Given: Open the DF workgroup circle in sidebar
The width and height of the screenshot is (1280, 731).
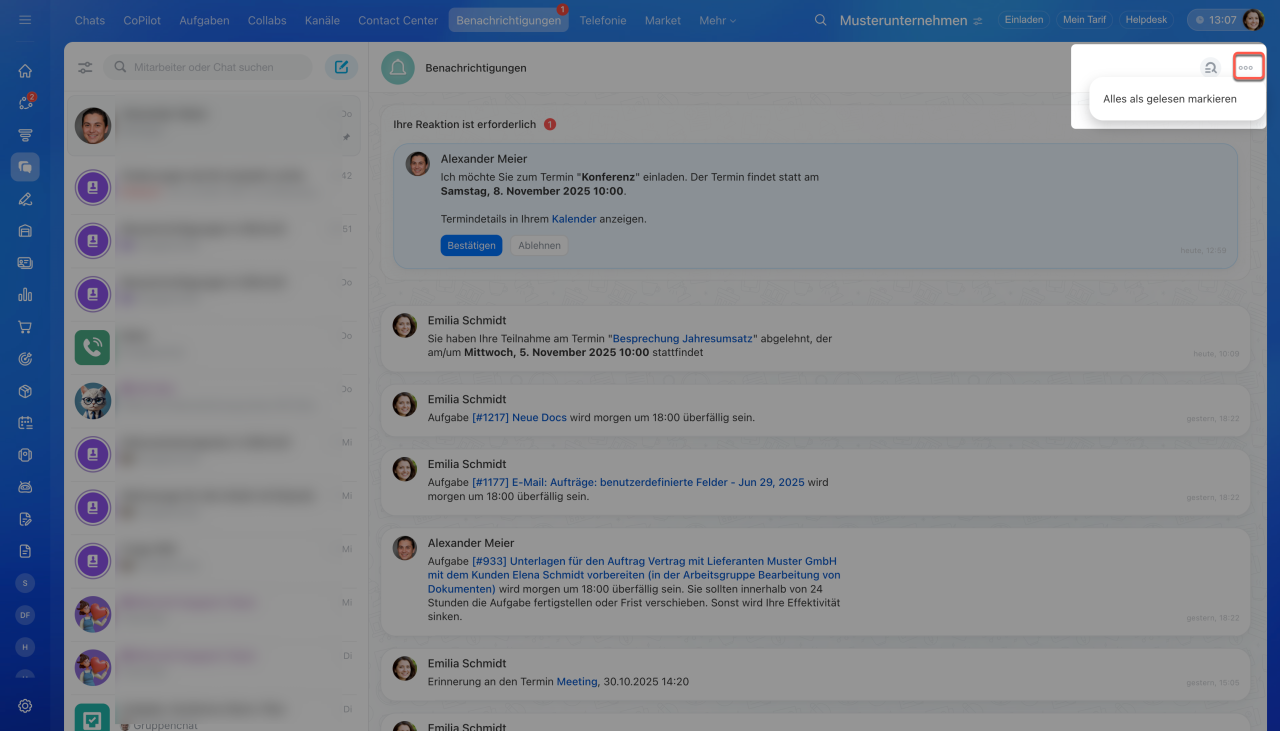Looking at the screenshot, I should [x=25, y=615].
